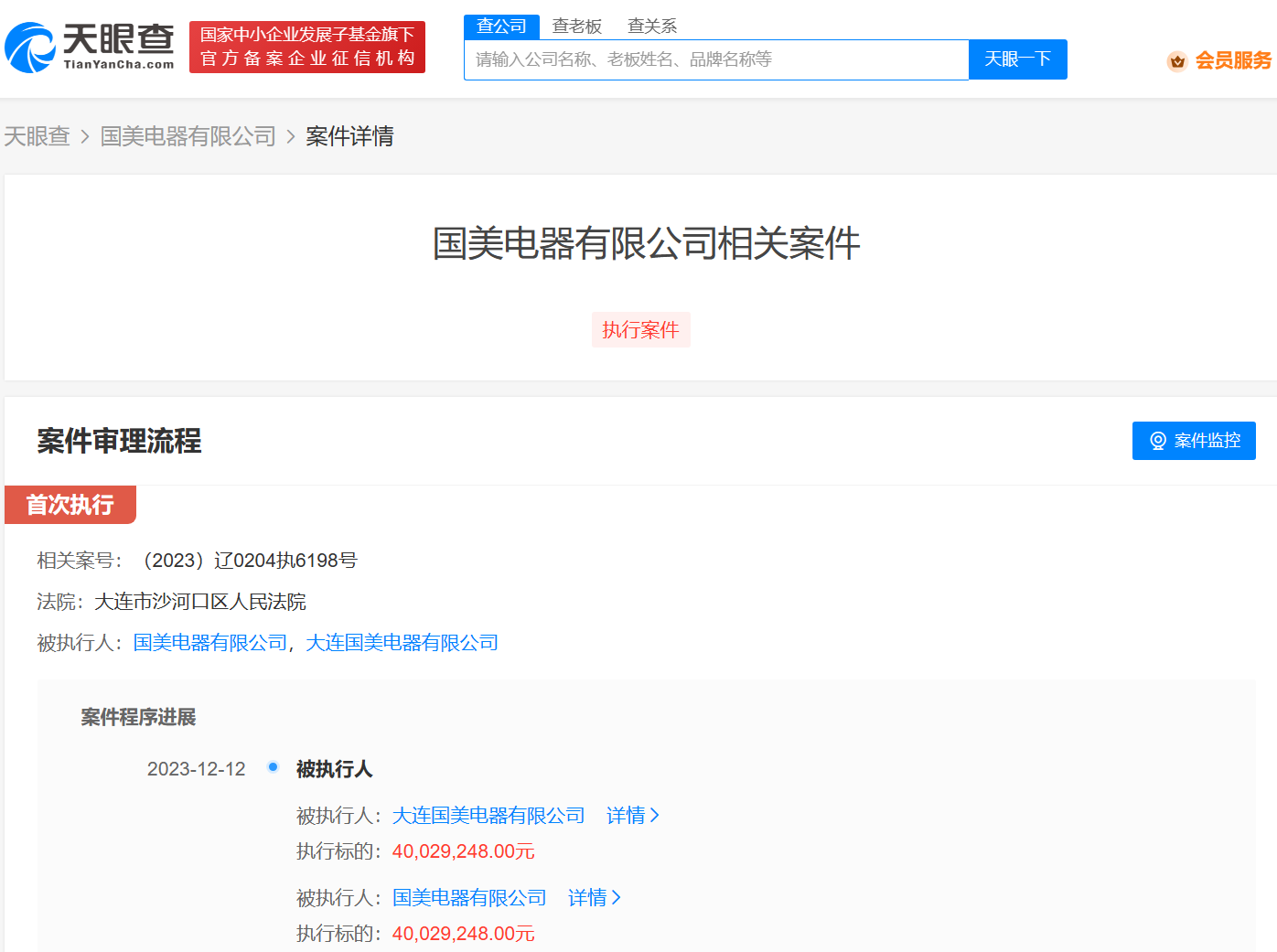
Task: Open 国美电器有限公司 breadcrumb link
Action: click(188, 136)
